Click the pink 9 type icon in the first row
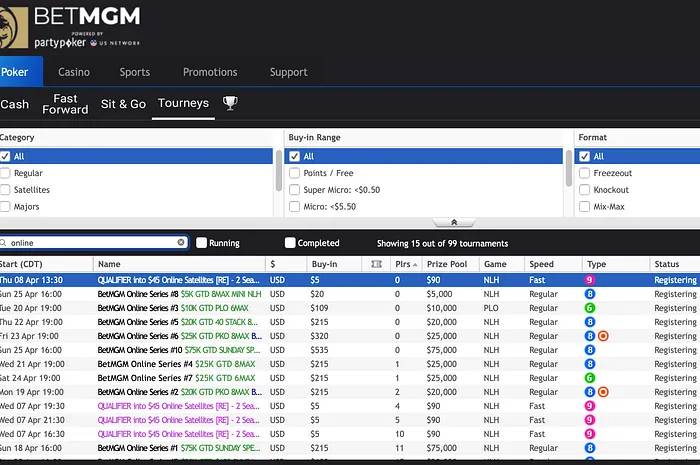This screenshot has width=700, height=465. pos(590,280)
